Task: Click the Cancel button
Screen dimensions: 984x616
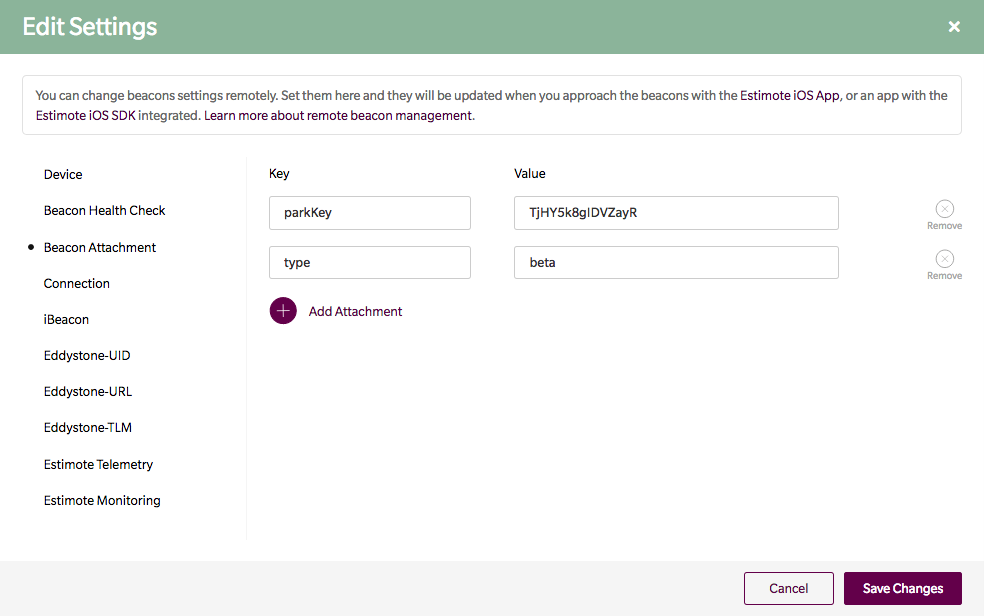Action: pyautogui.click(x=789, y=588)
